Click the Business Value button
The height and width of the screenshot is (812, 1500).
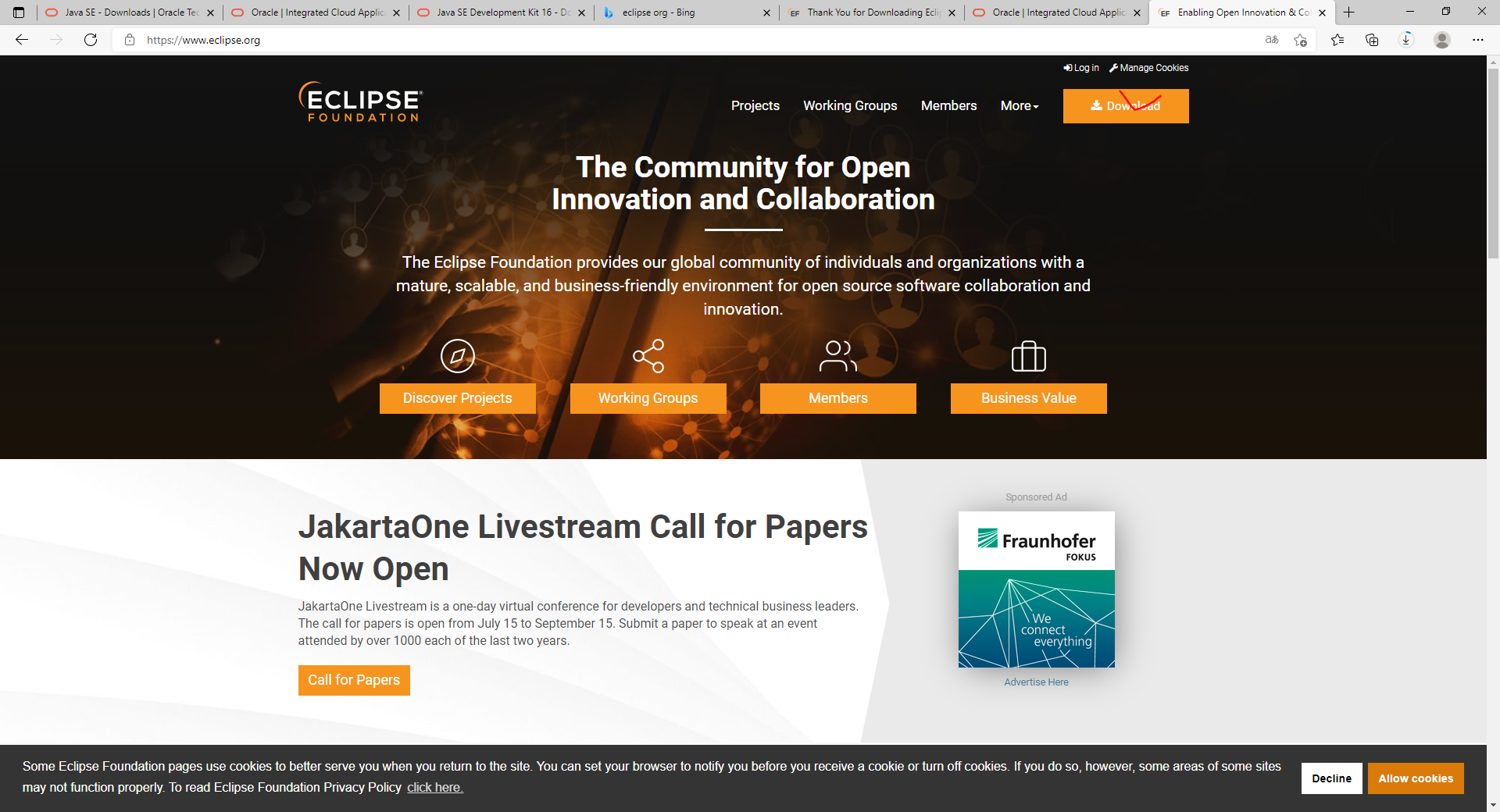pyautogui.click(x=1029, y=398)
